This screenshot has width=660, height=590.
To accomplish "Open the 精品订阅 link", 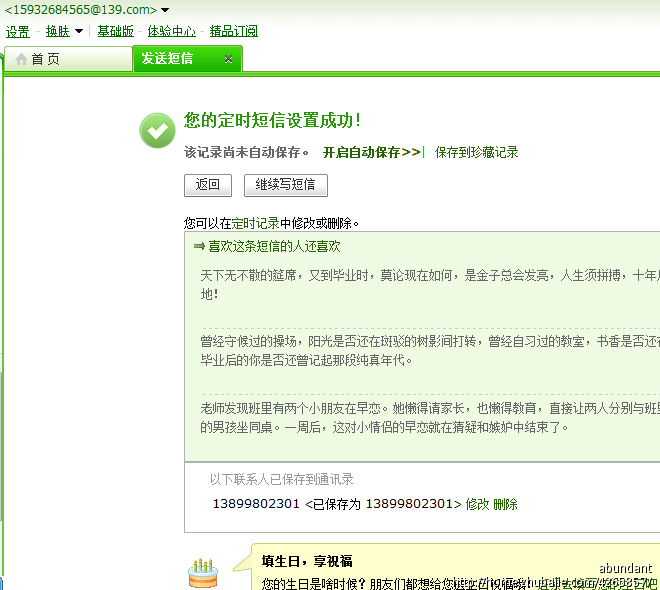I will coord(234,31).
